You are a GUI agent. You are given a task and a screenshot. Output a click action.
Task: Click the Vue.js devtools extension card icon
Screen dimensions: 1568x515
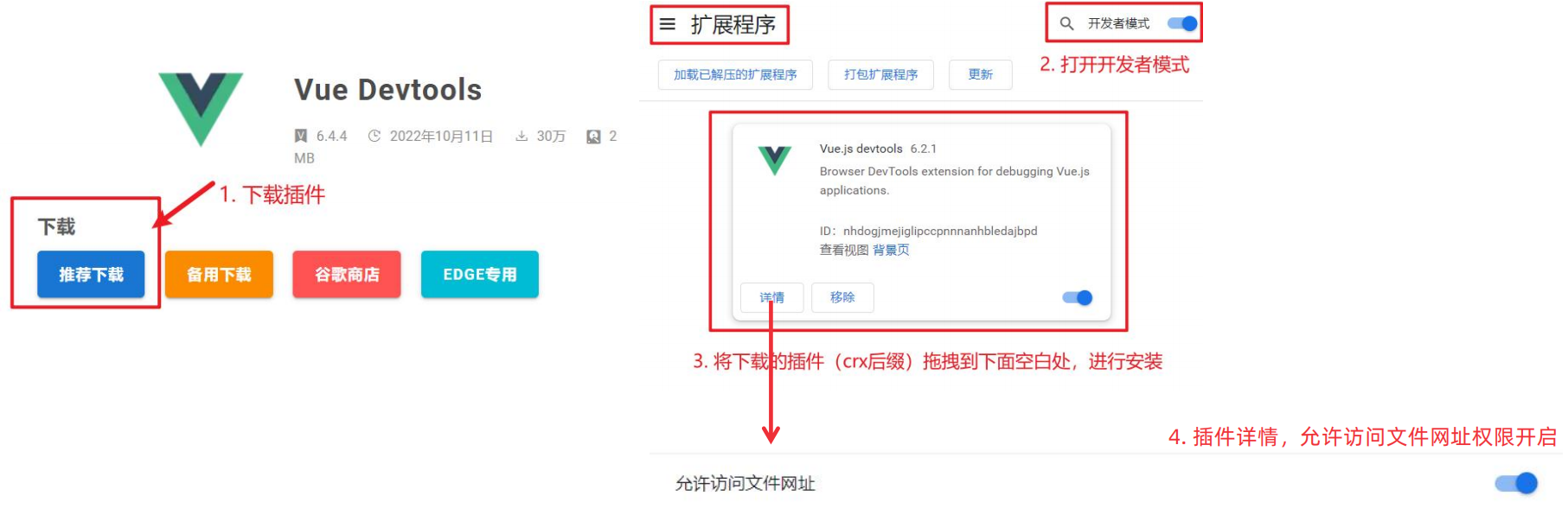point(775,160)
